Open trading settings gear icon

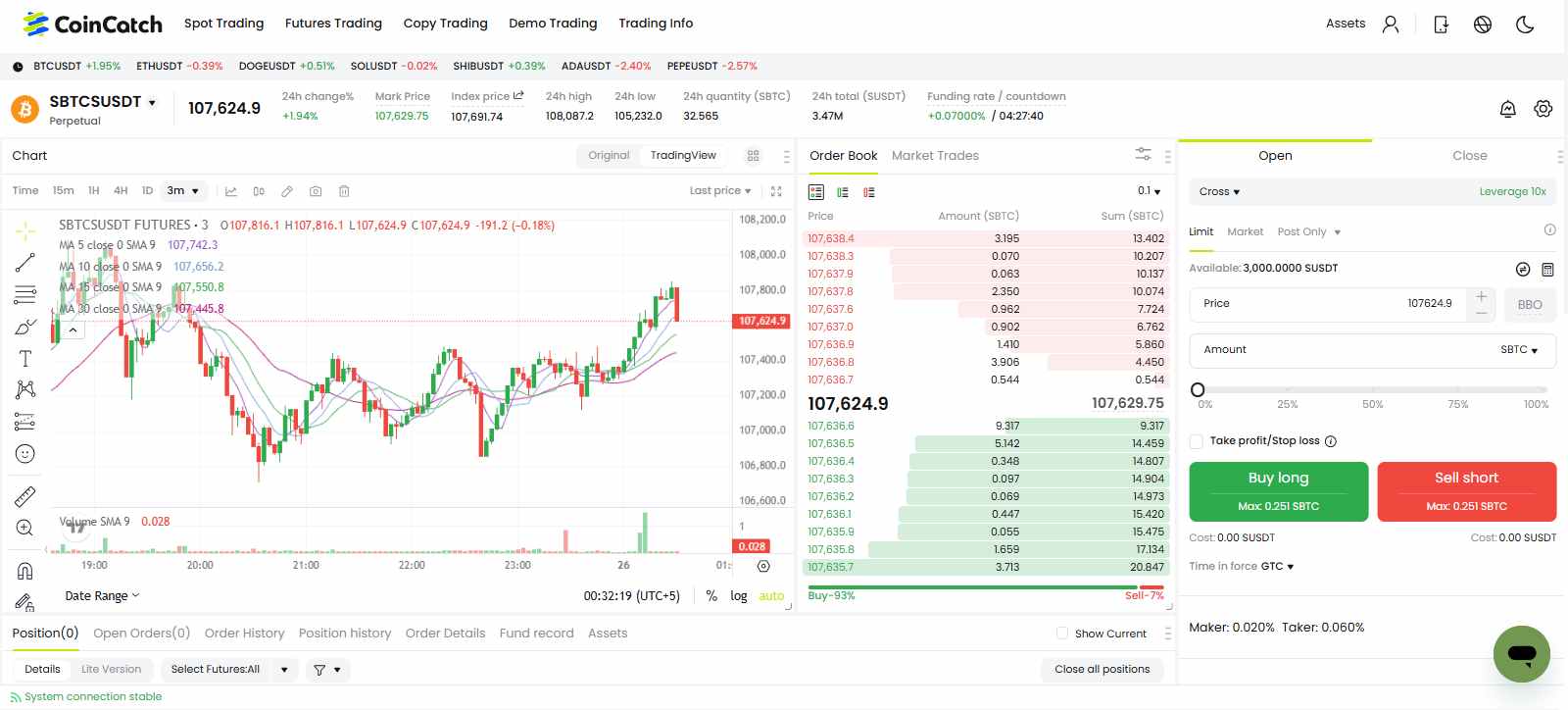tap(1543, 109)
